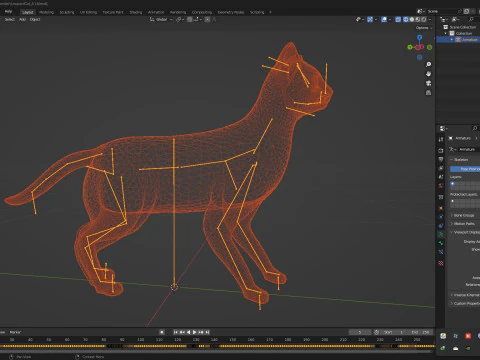
Task: Open the checkered Texture properties tab
Action: (441, 263)
